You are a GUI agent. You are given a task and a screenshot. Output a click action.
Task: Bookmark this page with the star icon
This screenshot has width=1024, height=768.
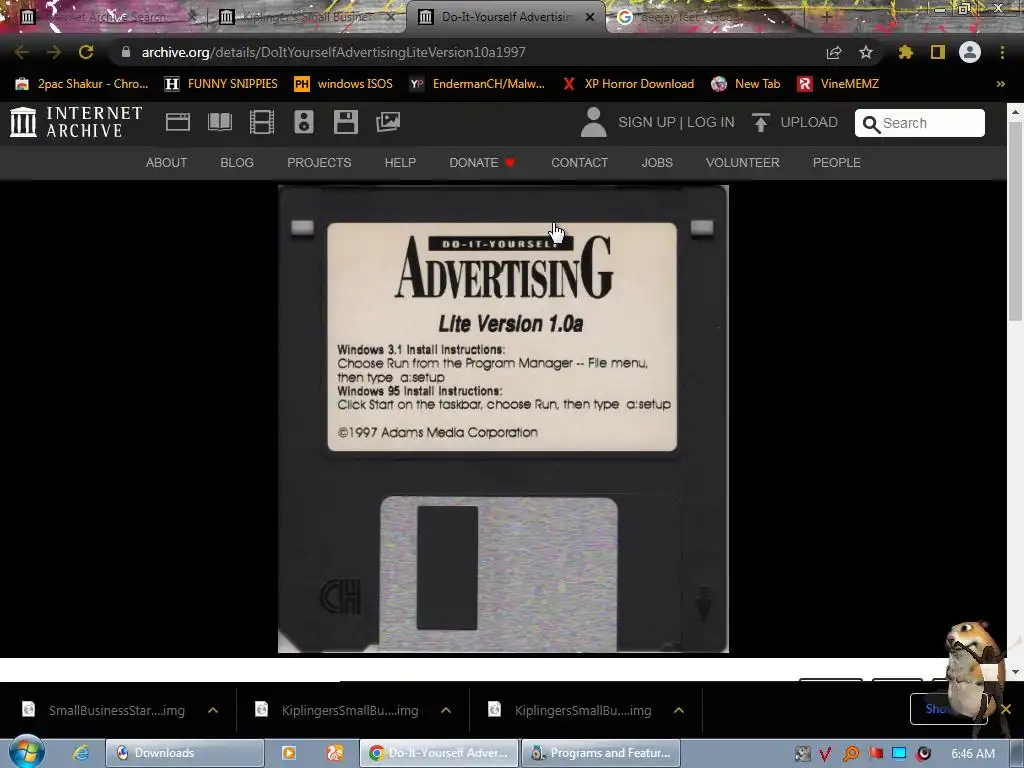point(866,52)
